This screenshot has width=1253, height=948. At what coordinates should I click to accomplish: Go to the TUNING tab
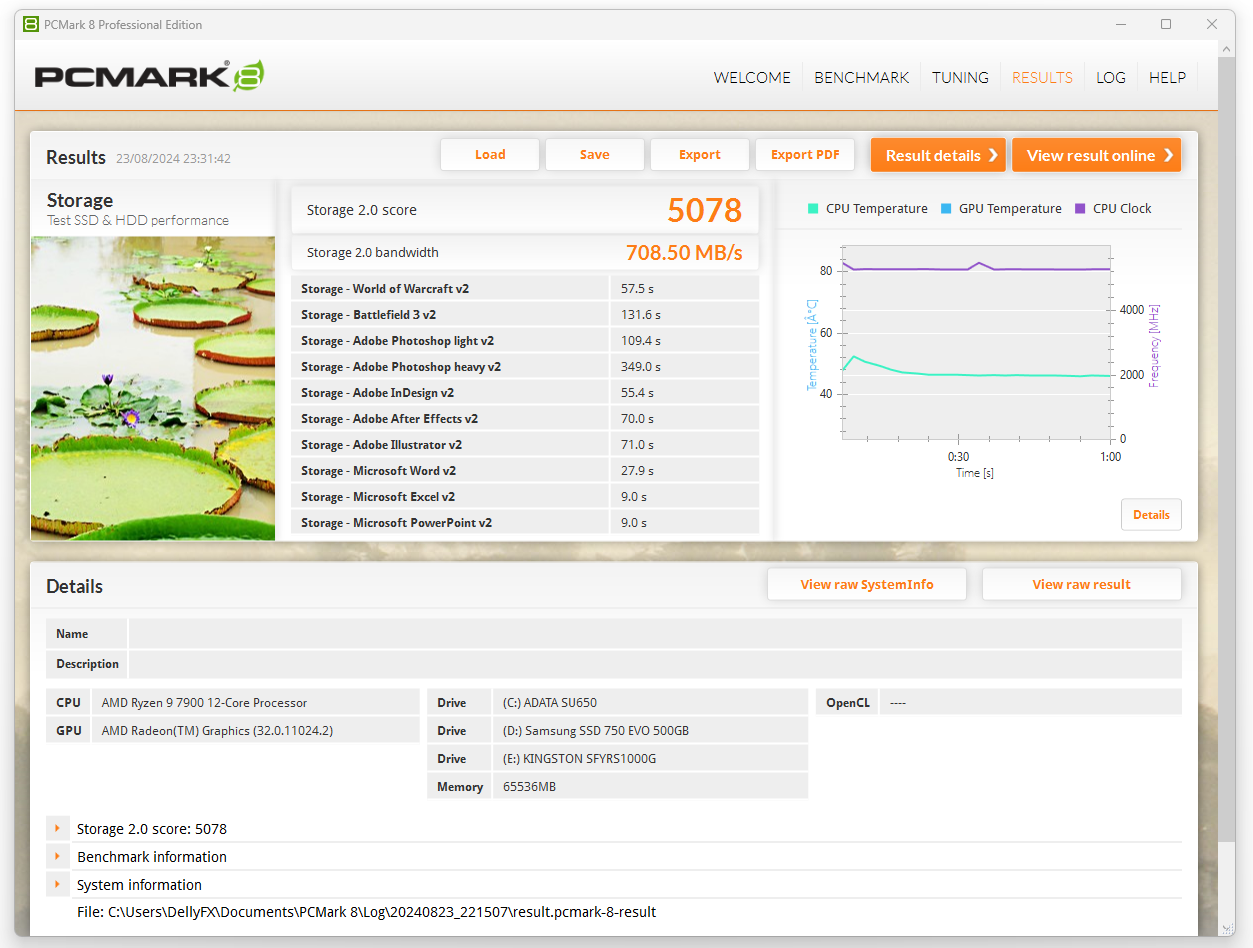(960, 77)
